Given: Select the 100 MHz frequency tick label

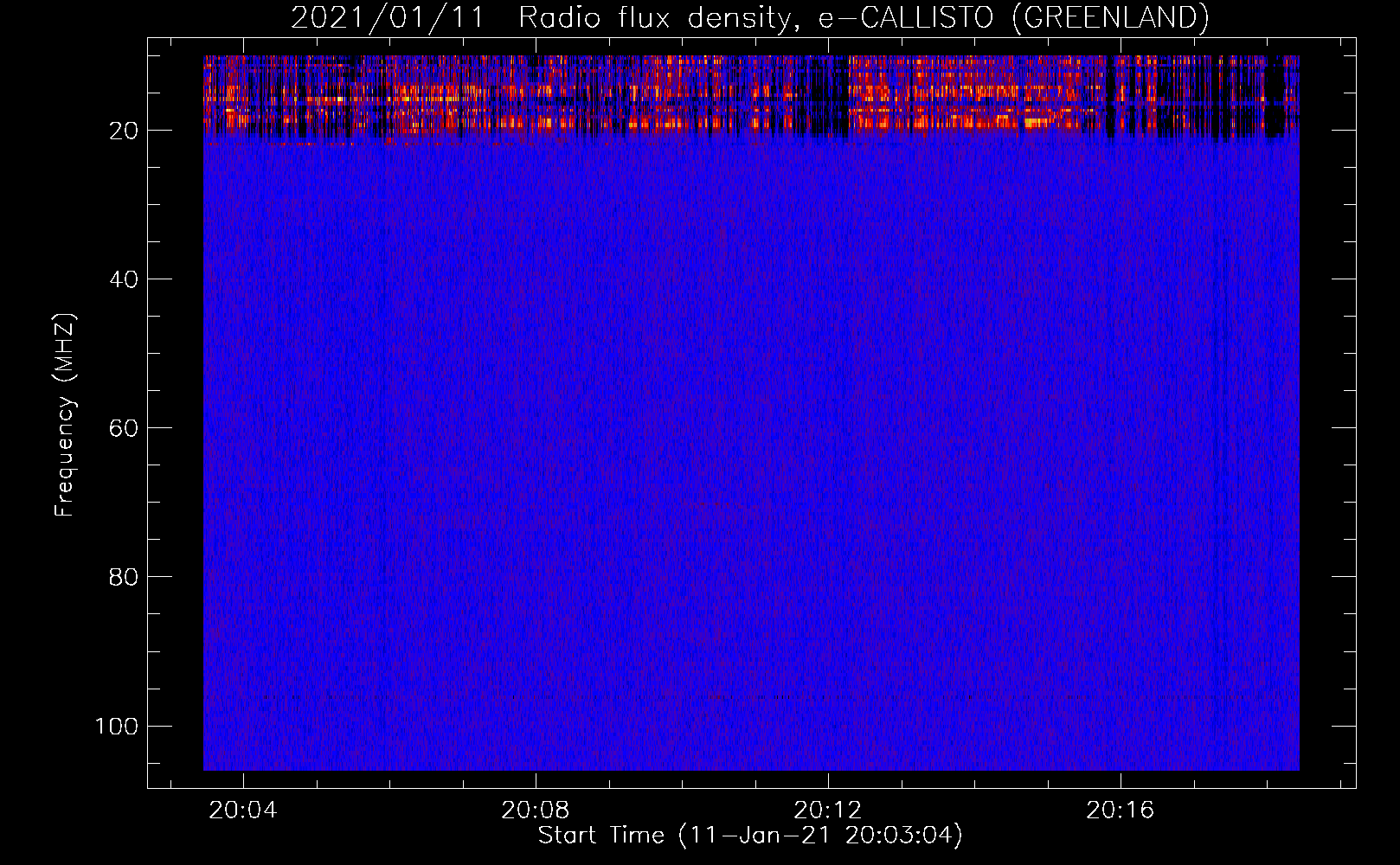Looking at the screenshot, I should [117, 726].
